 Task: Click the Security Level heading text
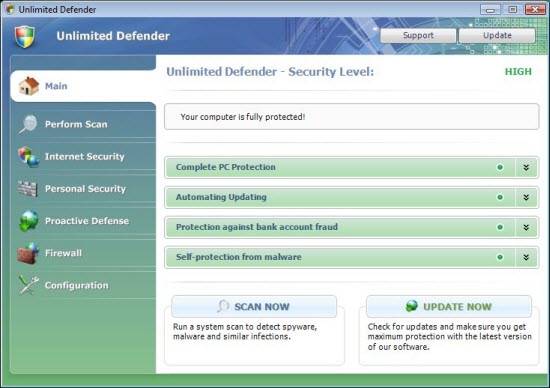[270, 72]
